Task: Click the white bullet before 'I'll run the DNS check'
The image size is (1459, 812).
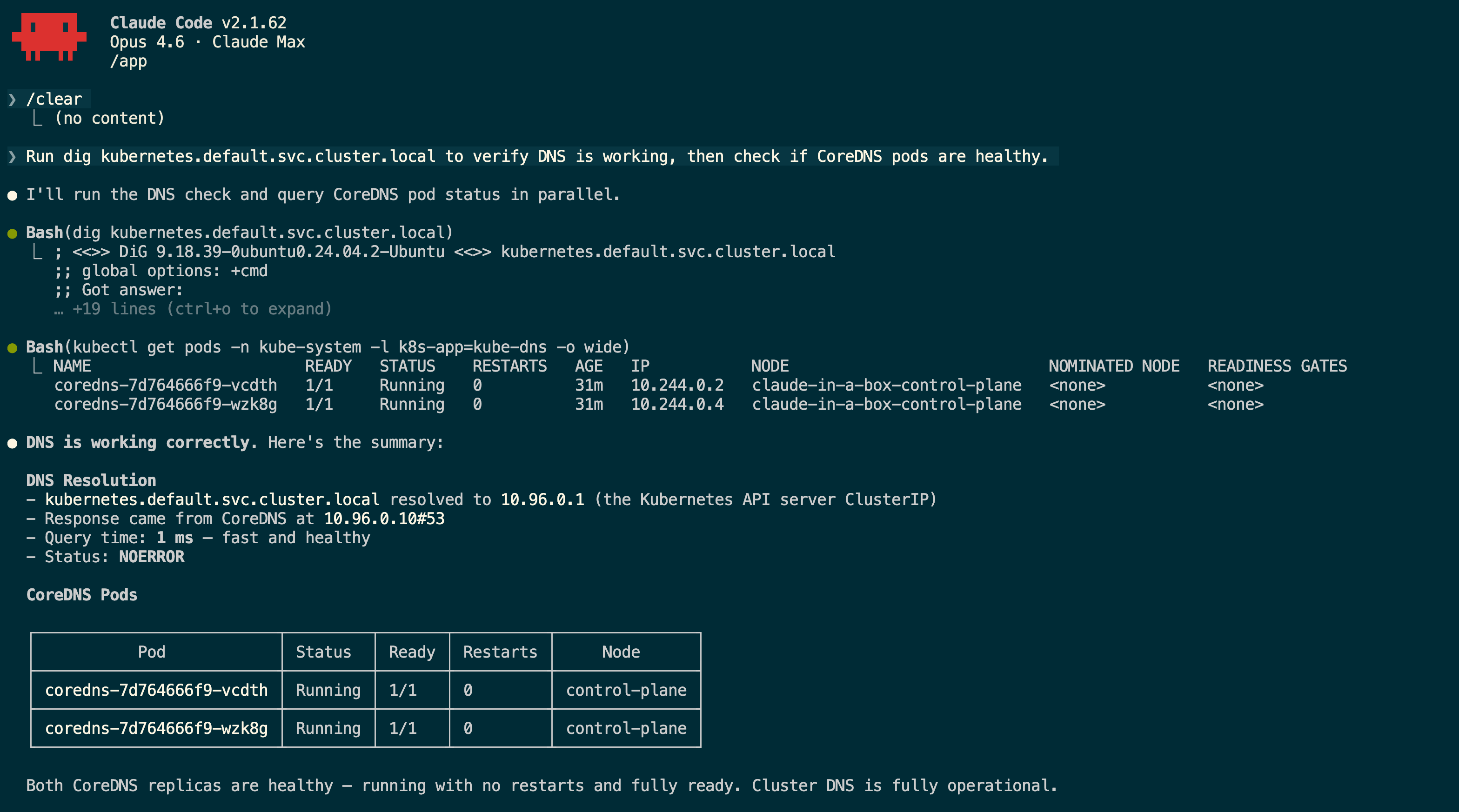Action: 13,194
